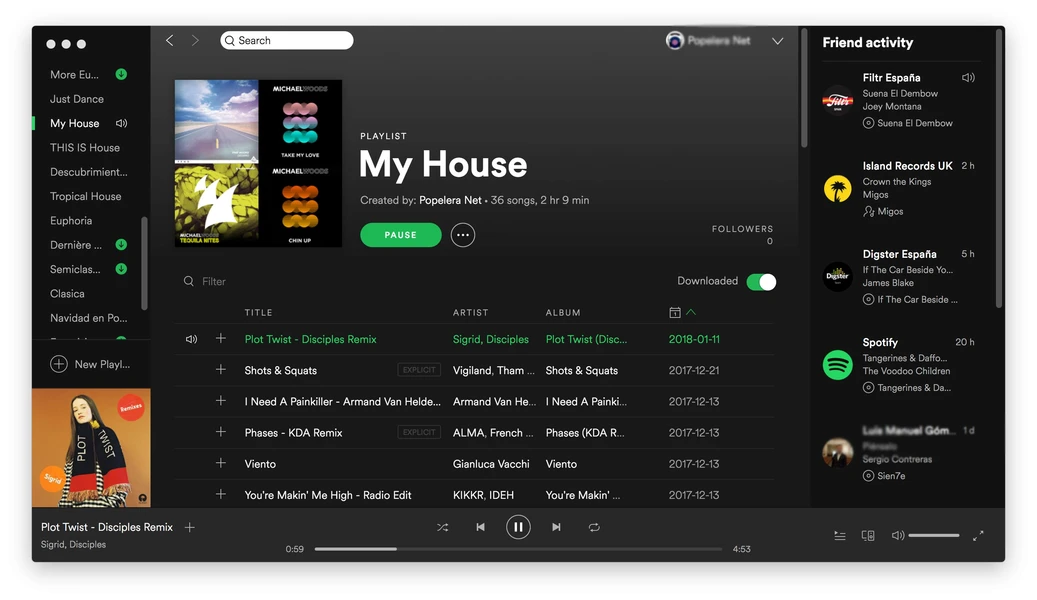This screenshot has height=600, width=1037.
Task: Add You're Makin' Me High to library
Action: (221, 494)
